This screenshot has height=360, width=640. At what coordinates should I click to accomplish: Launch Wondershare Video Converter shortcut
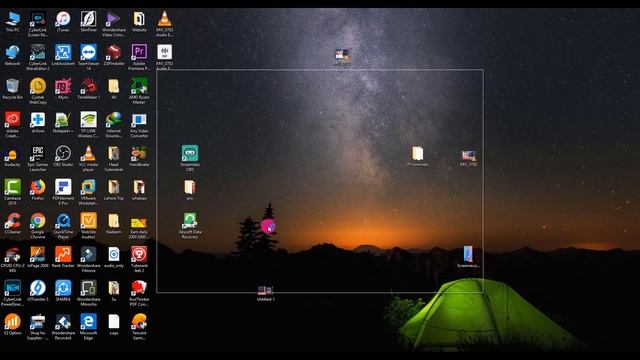tap(113, 24)
